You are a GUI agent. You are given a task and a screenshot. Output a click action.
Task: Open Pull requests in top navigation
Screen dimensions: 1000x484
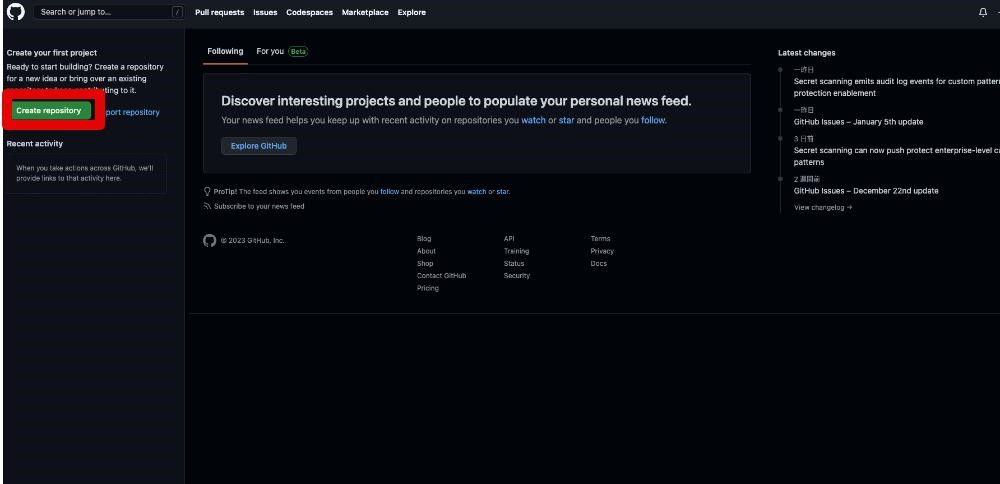(219, 12)
